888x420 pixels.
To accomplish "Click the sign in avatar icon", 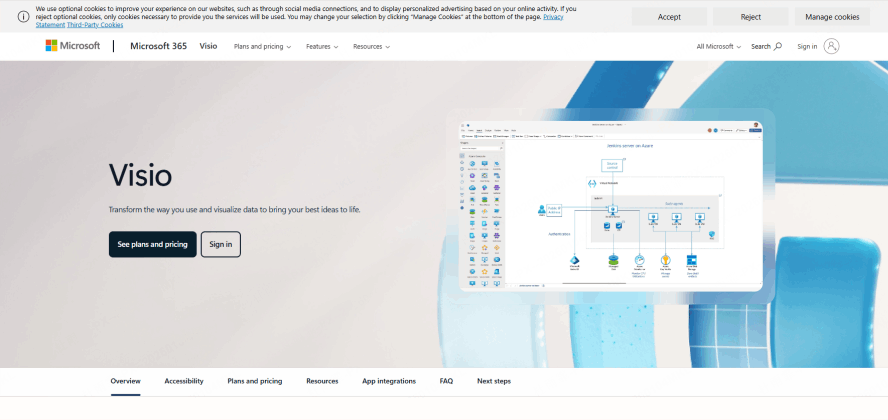I will (x=831, y=46).
